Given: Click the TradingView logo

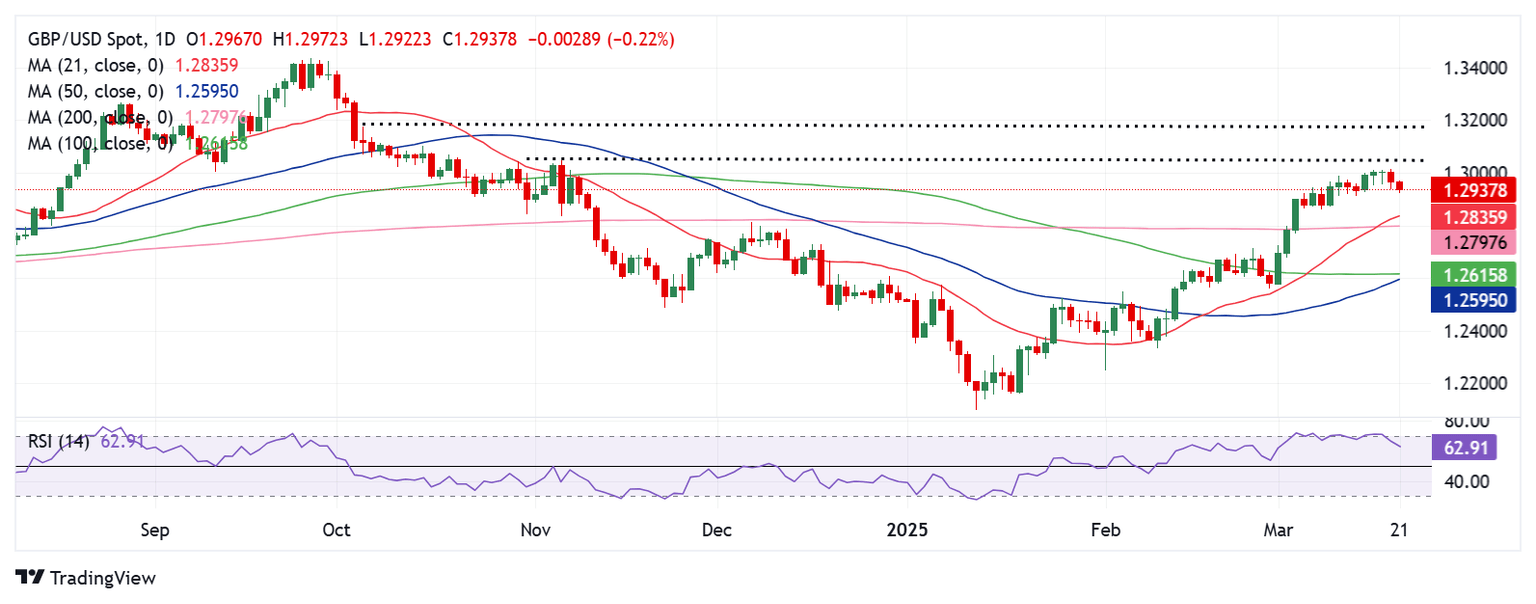Looking at the screenshot, I should [x=85, y=578].
